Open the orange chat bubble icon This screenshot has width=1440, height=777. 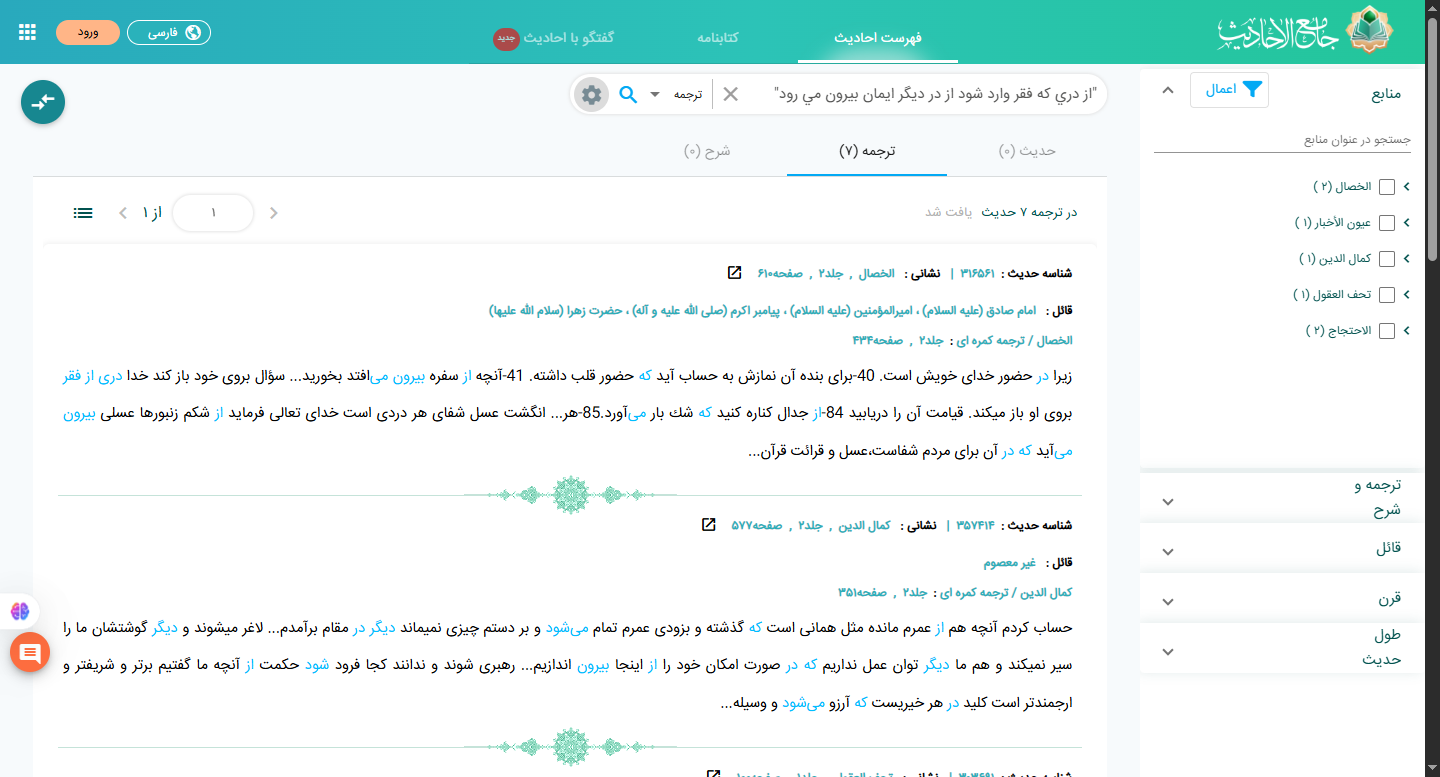point(30,653)
